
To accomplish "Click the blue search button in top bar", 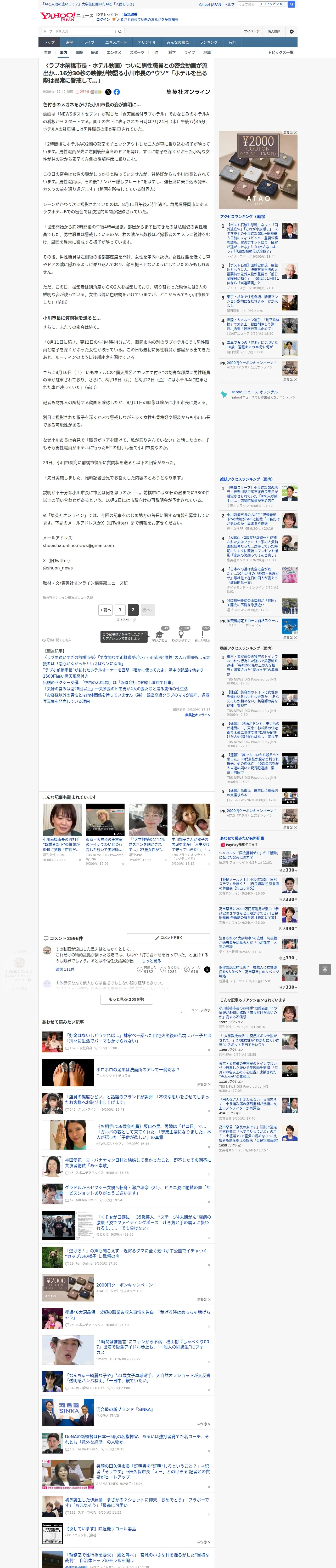I will [292, 4].
